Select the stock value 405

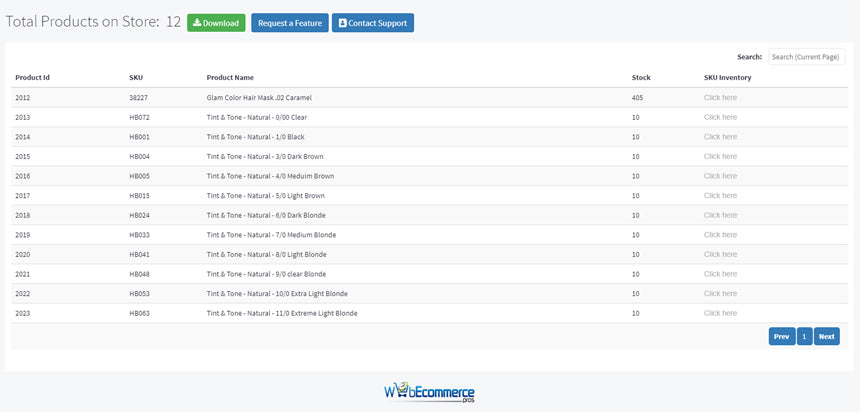(637, 98)
